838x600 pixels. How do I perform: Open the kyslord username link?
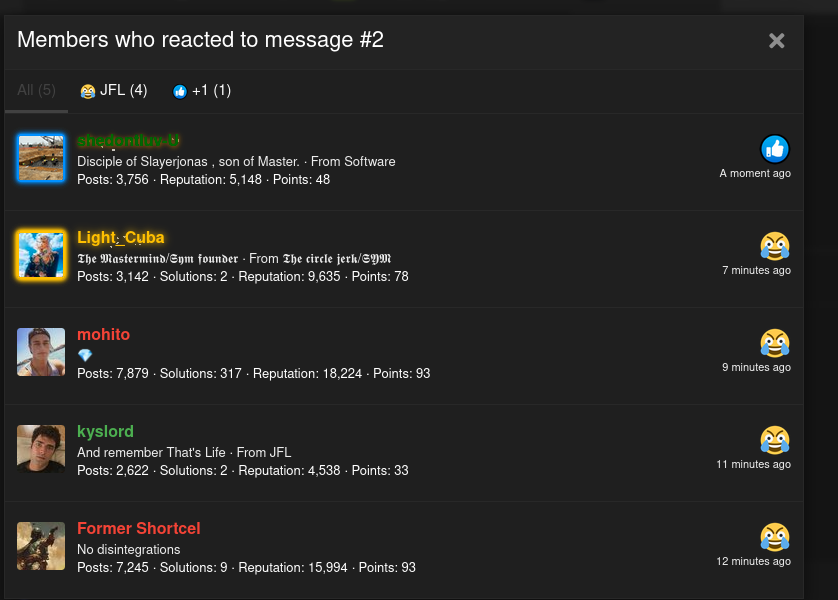(x=105, y=432)
